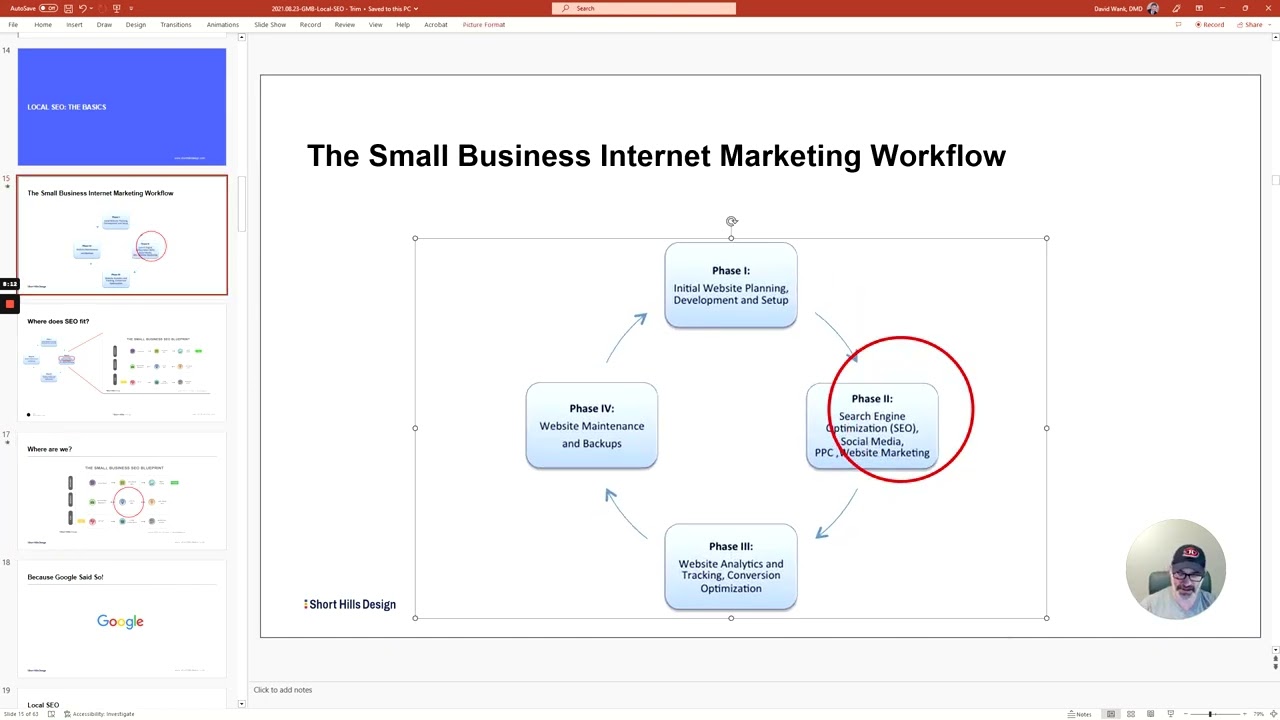Select slide 16 Where does SEO fit thumbnail
1280x720 pixels.
122,363
